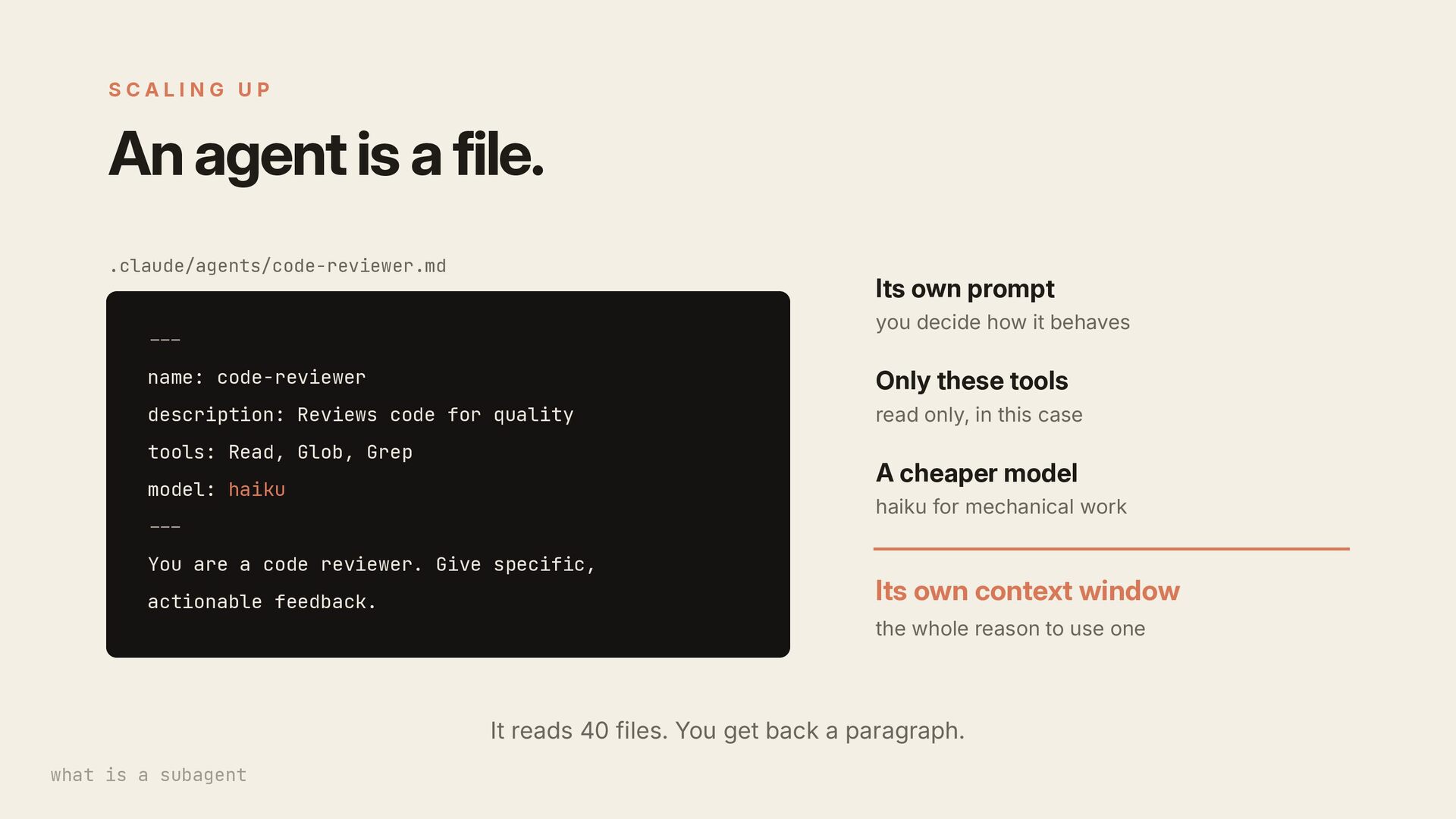Screen dimensions: 1456x819
Task: Click the .claude/agents/code-reviewer.md file path
Action: 278,266
